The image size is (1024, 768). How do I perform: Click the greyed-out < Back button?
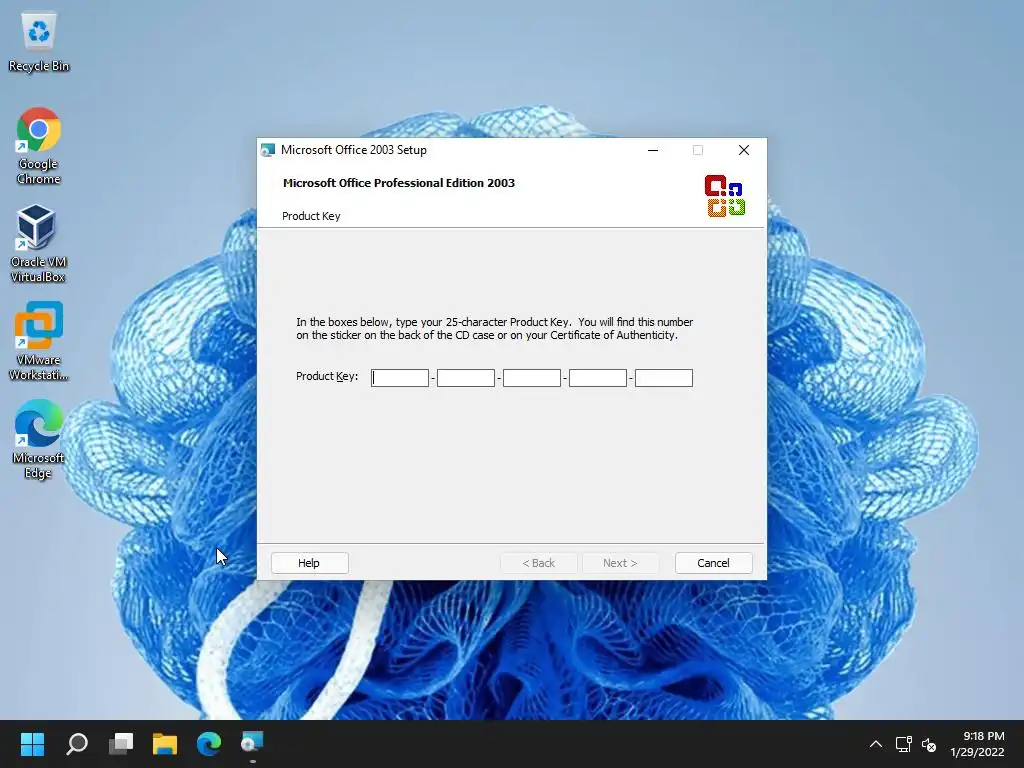pos(539,563)
